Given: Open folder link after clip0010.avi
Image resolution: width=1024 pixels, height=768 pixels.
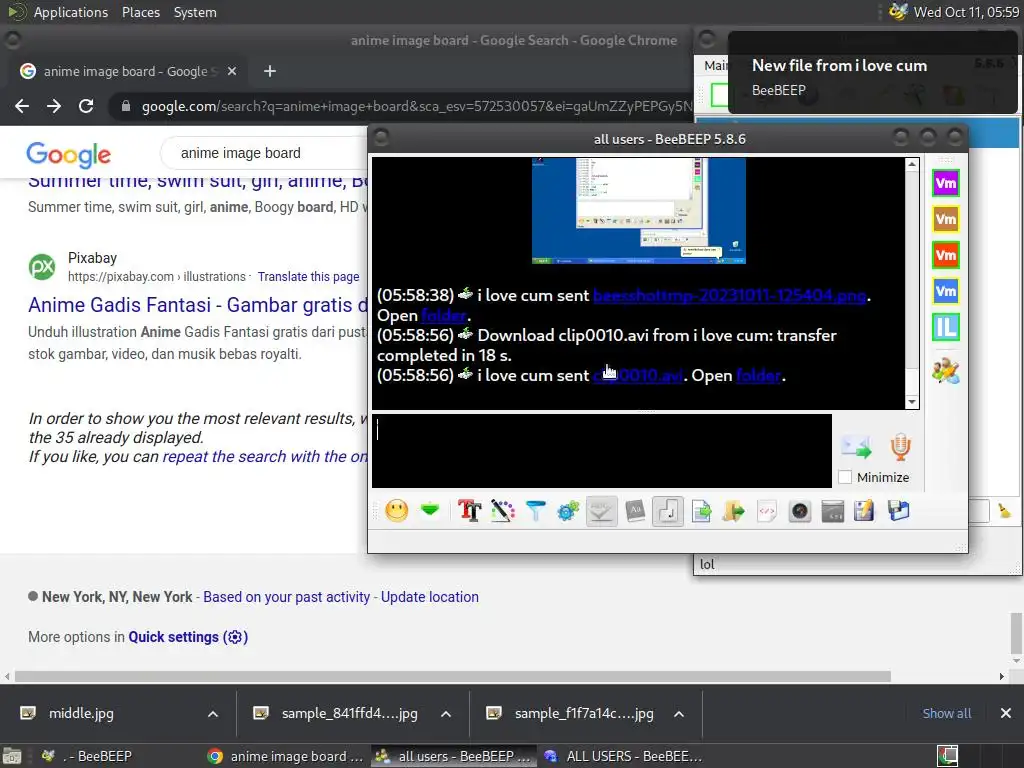Looking at the screenshot, I should pos(758,376).
